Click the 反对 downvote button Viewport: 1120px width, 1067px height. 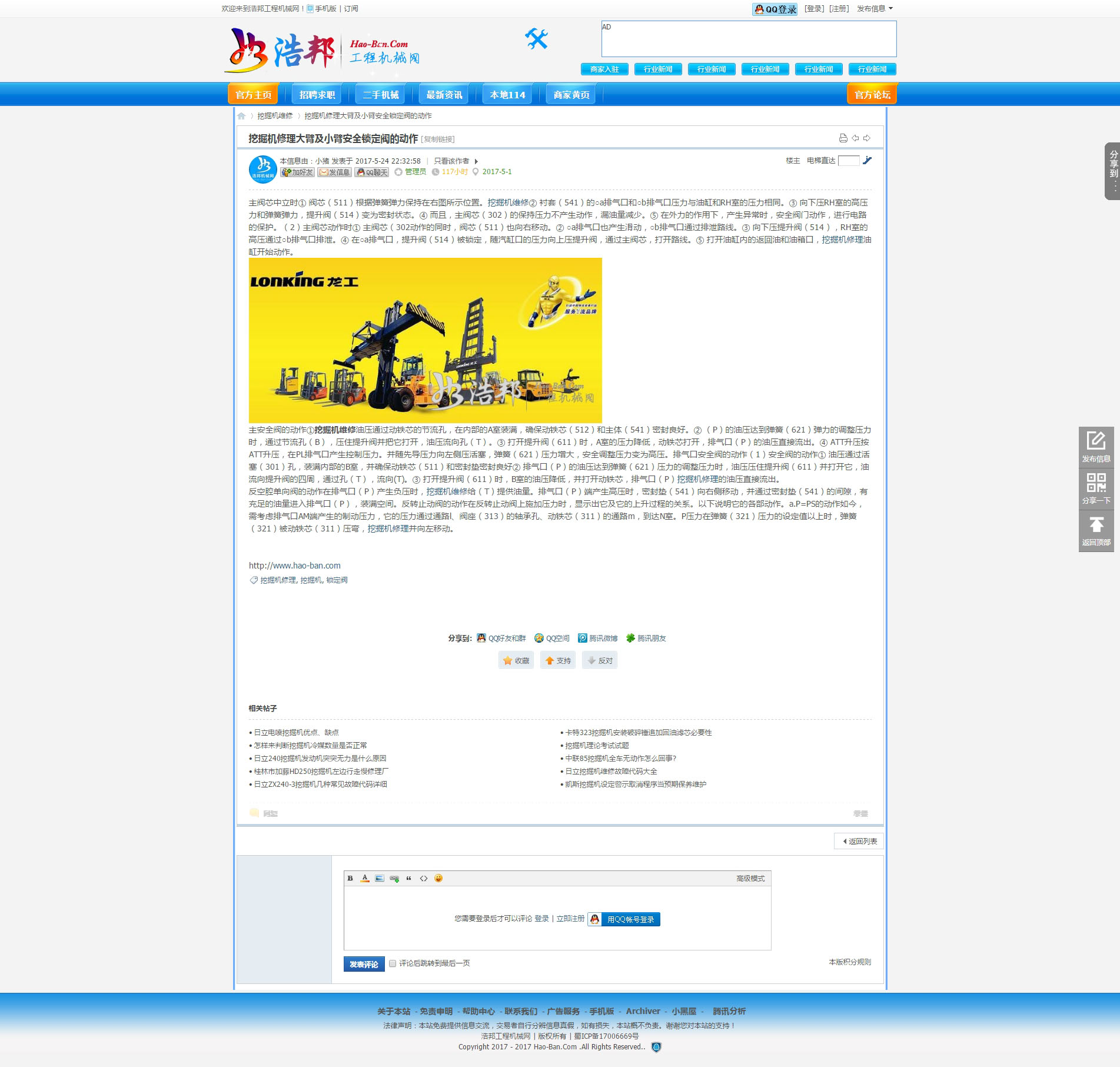tap(600, 660)
